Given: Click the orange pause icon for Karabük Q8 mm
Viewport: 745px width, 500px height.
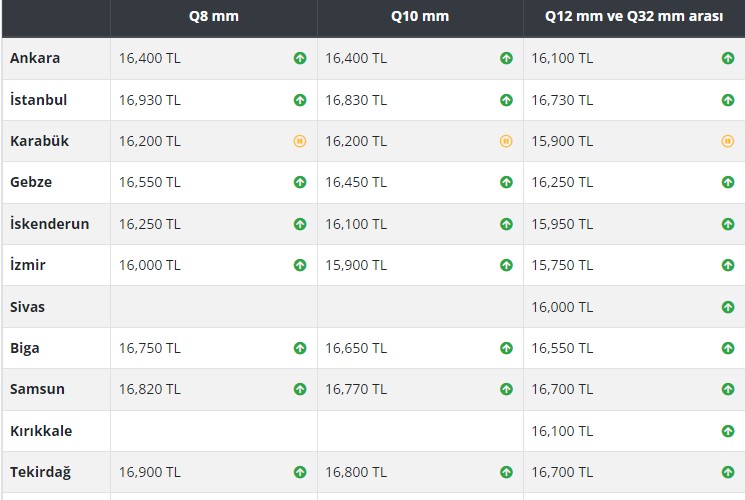Looking at the screenshot, I should [x=300, y=141].
